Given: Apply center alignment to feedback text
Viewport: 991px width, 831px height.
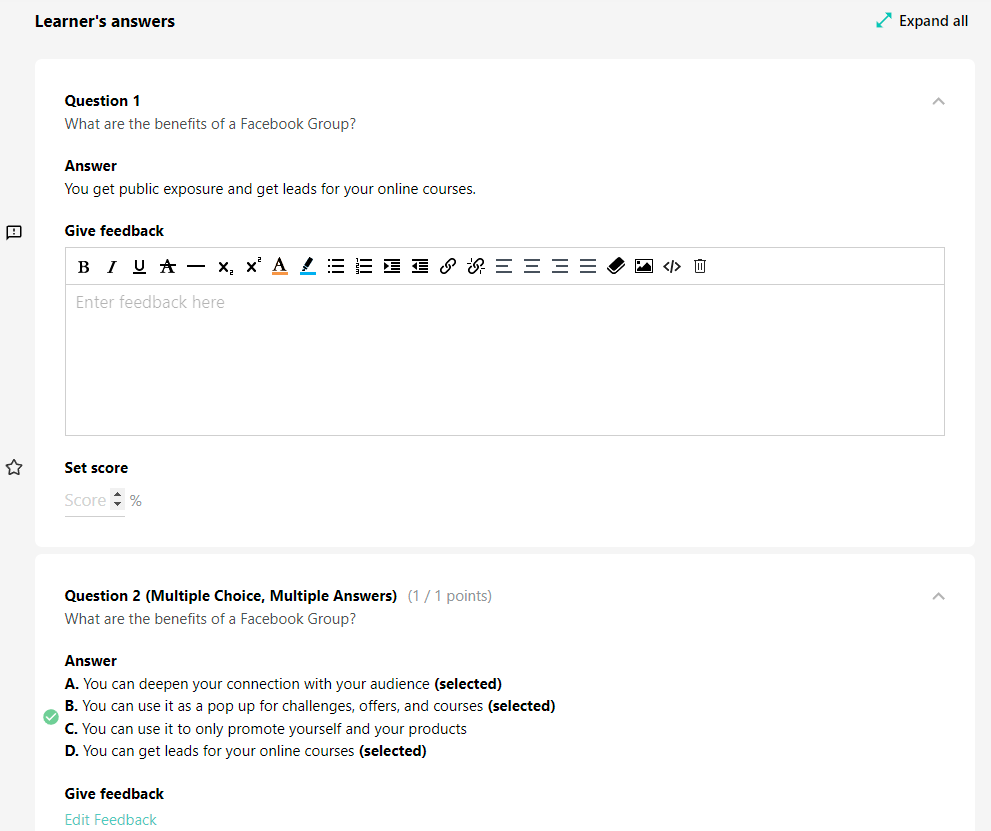Looking at the screenshot, I should tap(531, 266).
